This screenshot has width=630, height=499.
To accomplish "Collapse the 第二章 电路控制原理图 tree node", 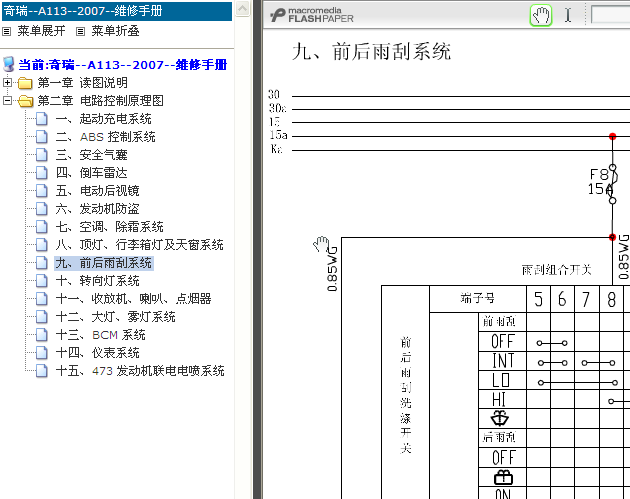I will (7, 100).
